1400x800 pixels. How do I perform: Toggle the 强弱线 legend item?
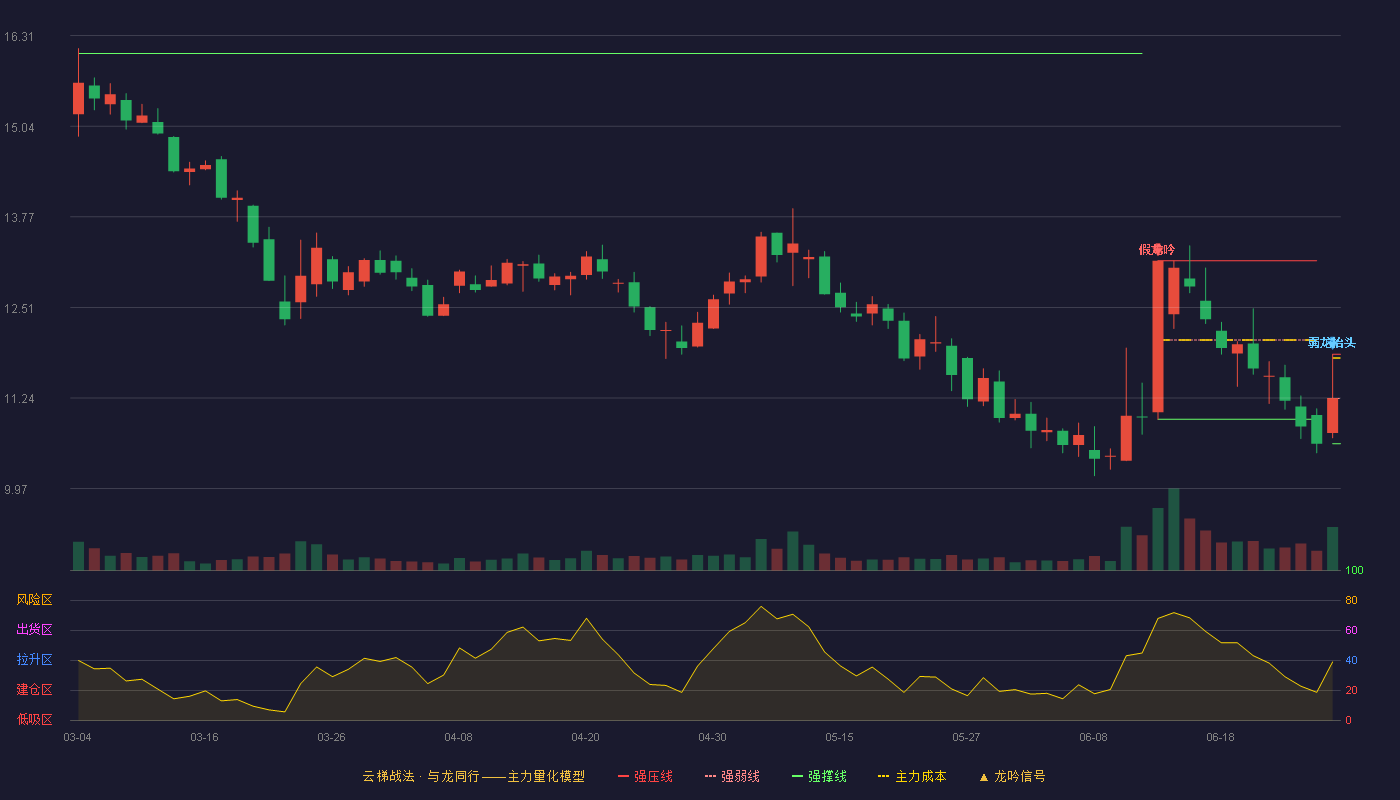coord(732,776)
